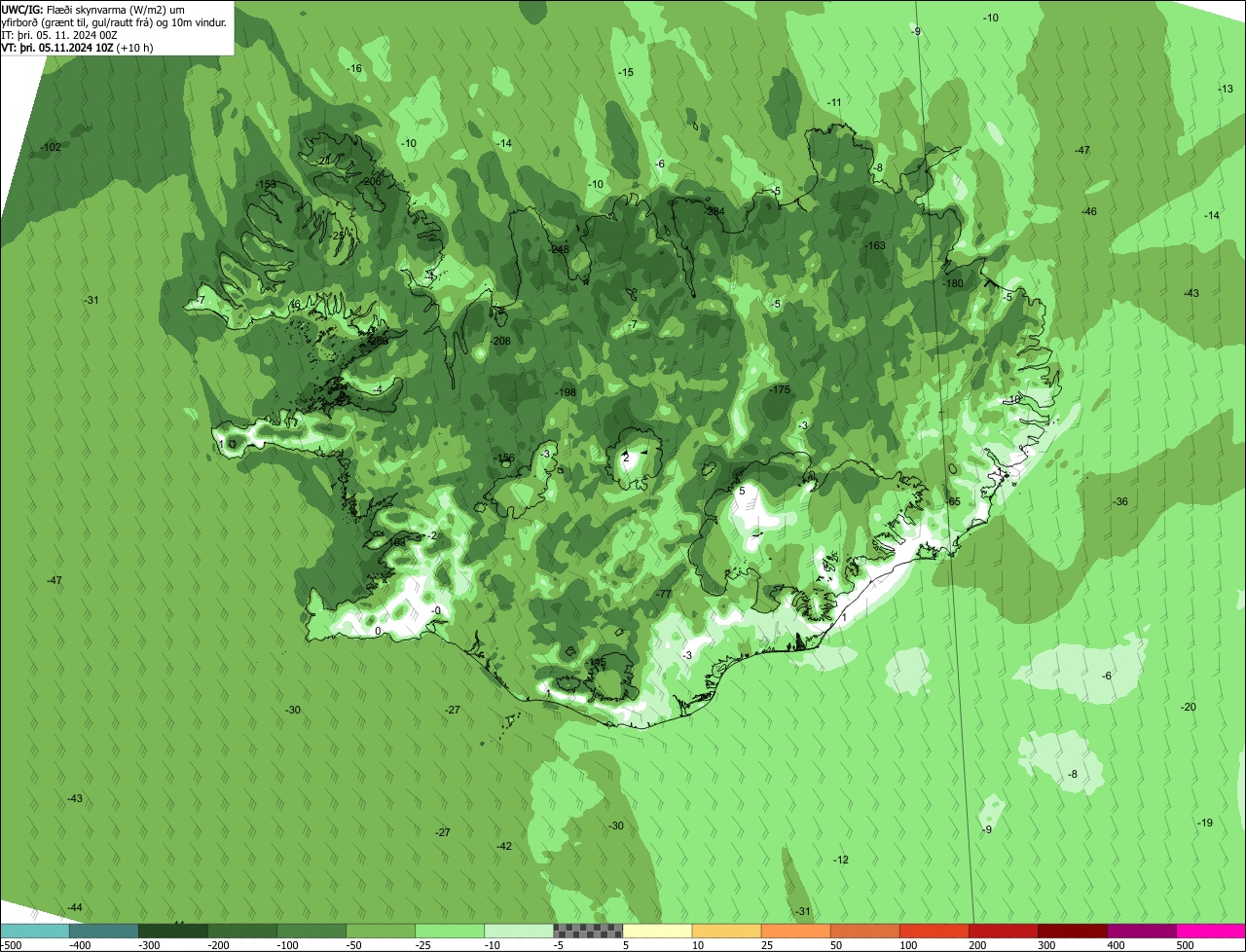1246x952 pixels.
Task: Select the -153 value in the Westfjords
Action: tap(266, 184)
